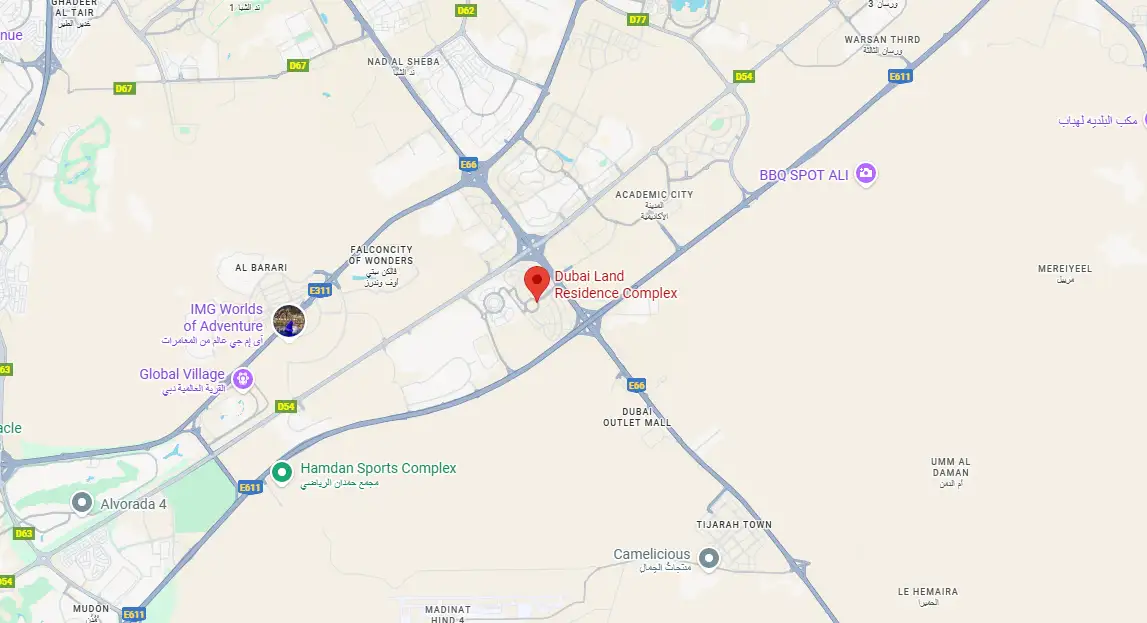Click the Hamdan Sports Complex text label
The height and width of the screenshot is (623, 1147).
378,468
